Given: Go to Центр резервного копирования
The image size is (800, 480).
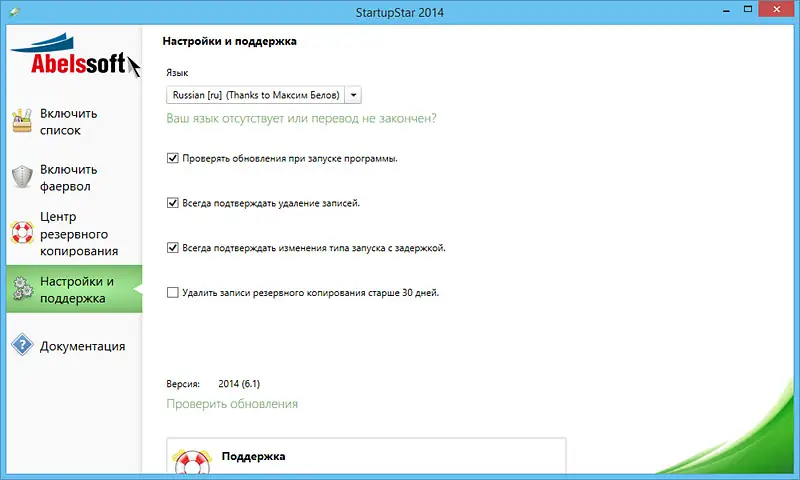Looking at the screenshot, I should coord(74,234).
